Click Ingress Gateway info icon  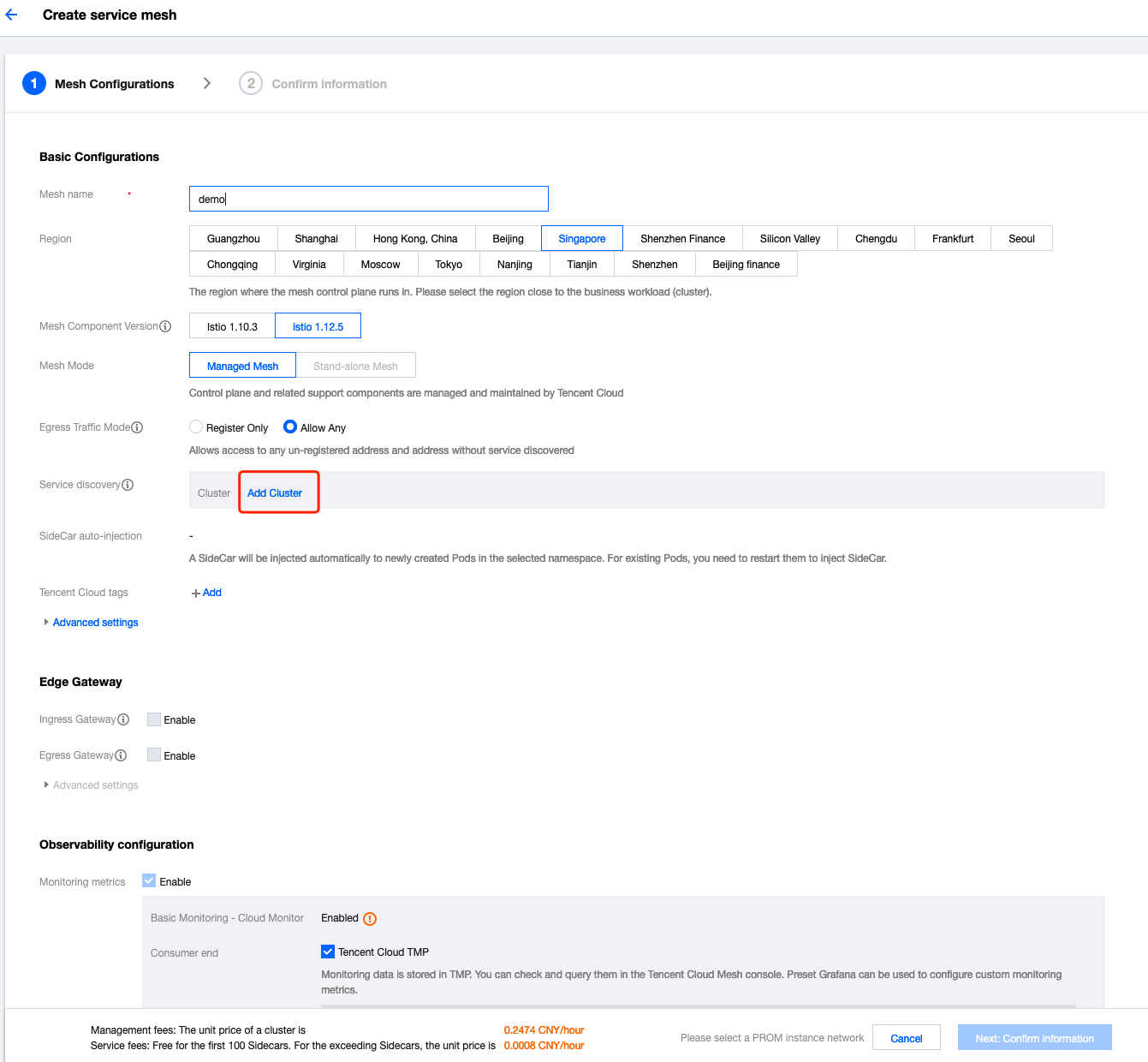click(123, 719)
